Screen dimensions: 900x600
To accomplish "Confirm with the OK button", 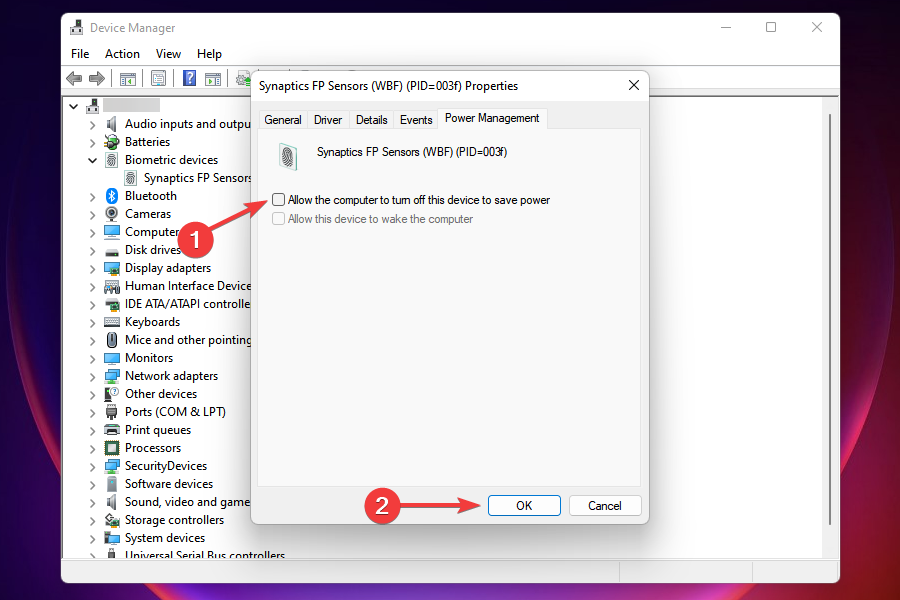I will click(524, 505).
